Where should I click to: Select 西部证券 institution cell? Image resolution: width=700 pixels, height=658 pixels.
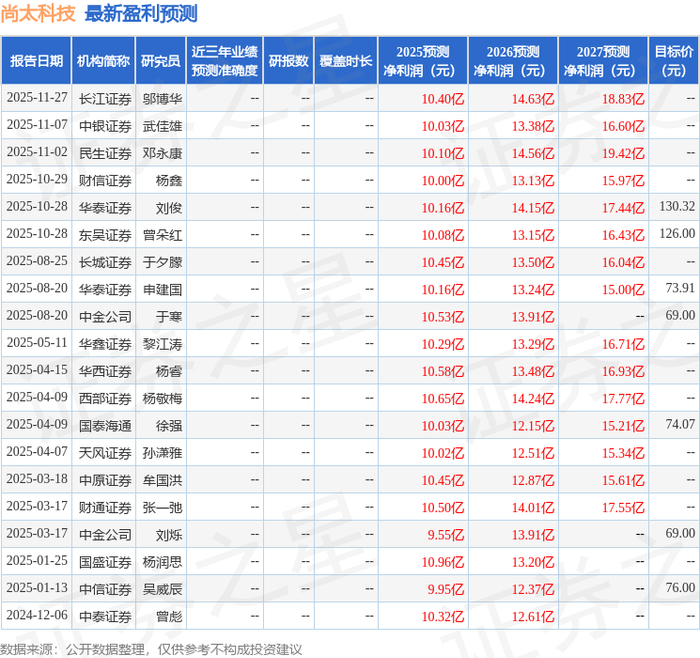coord(105,398)
